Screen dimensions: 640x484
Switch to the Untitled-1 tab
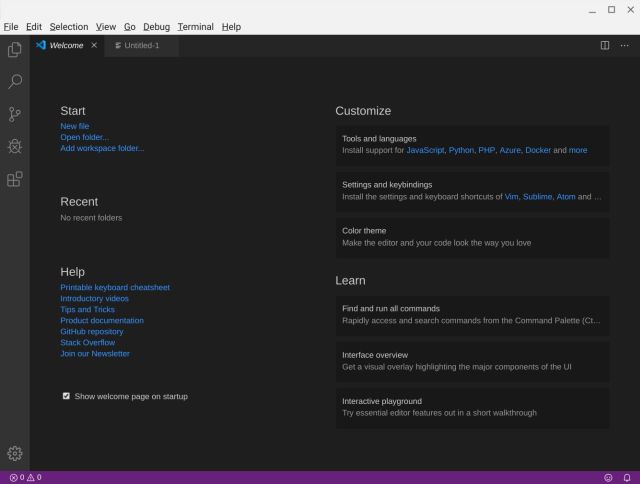(x=141, y=45)
